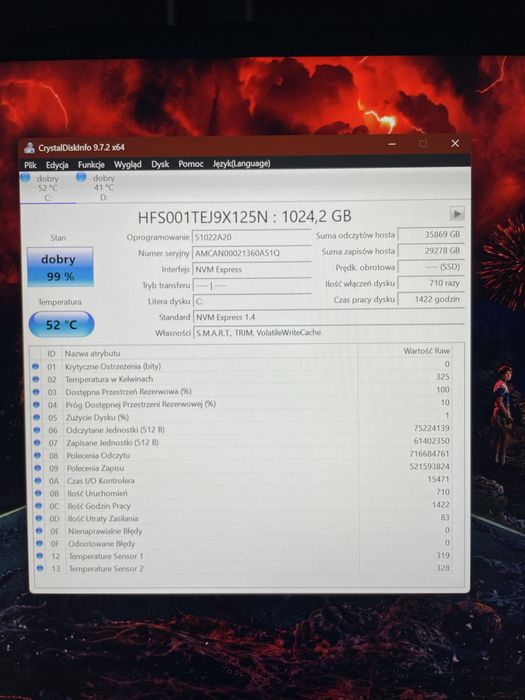525x700 pixels.
Task: Select row 08 Polecenia Odczytu
Action: coord(242,455)
